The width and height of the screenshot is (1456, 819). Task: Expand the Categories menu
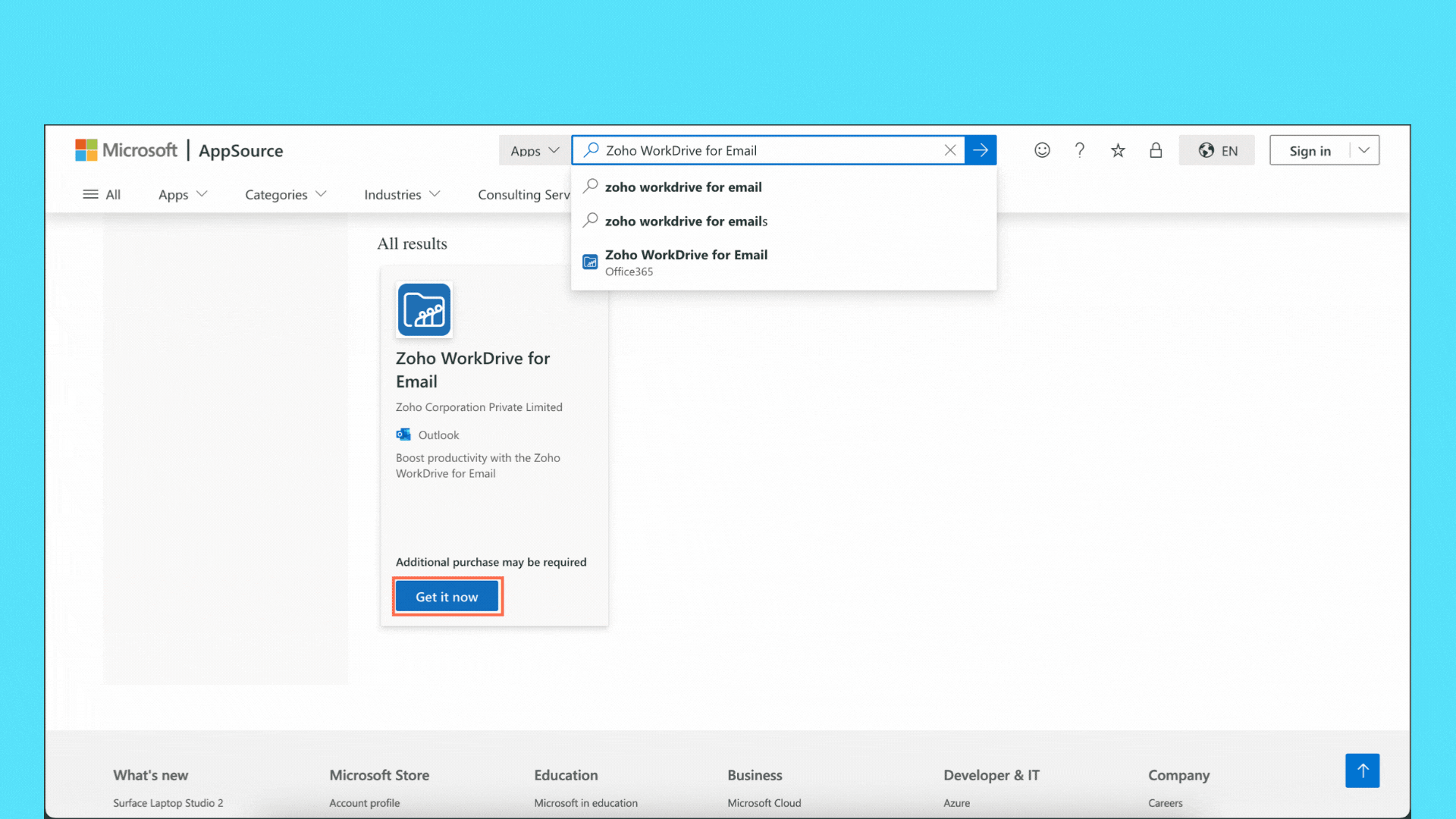(x=286, y=194)
